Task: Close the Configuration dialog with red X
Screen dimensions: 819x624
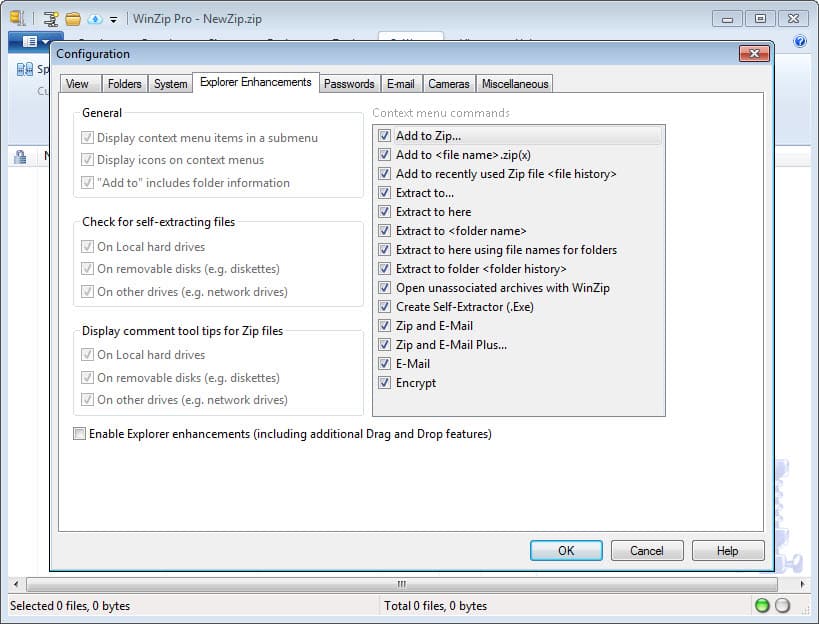Action: 754,53
